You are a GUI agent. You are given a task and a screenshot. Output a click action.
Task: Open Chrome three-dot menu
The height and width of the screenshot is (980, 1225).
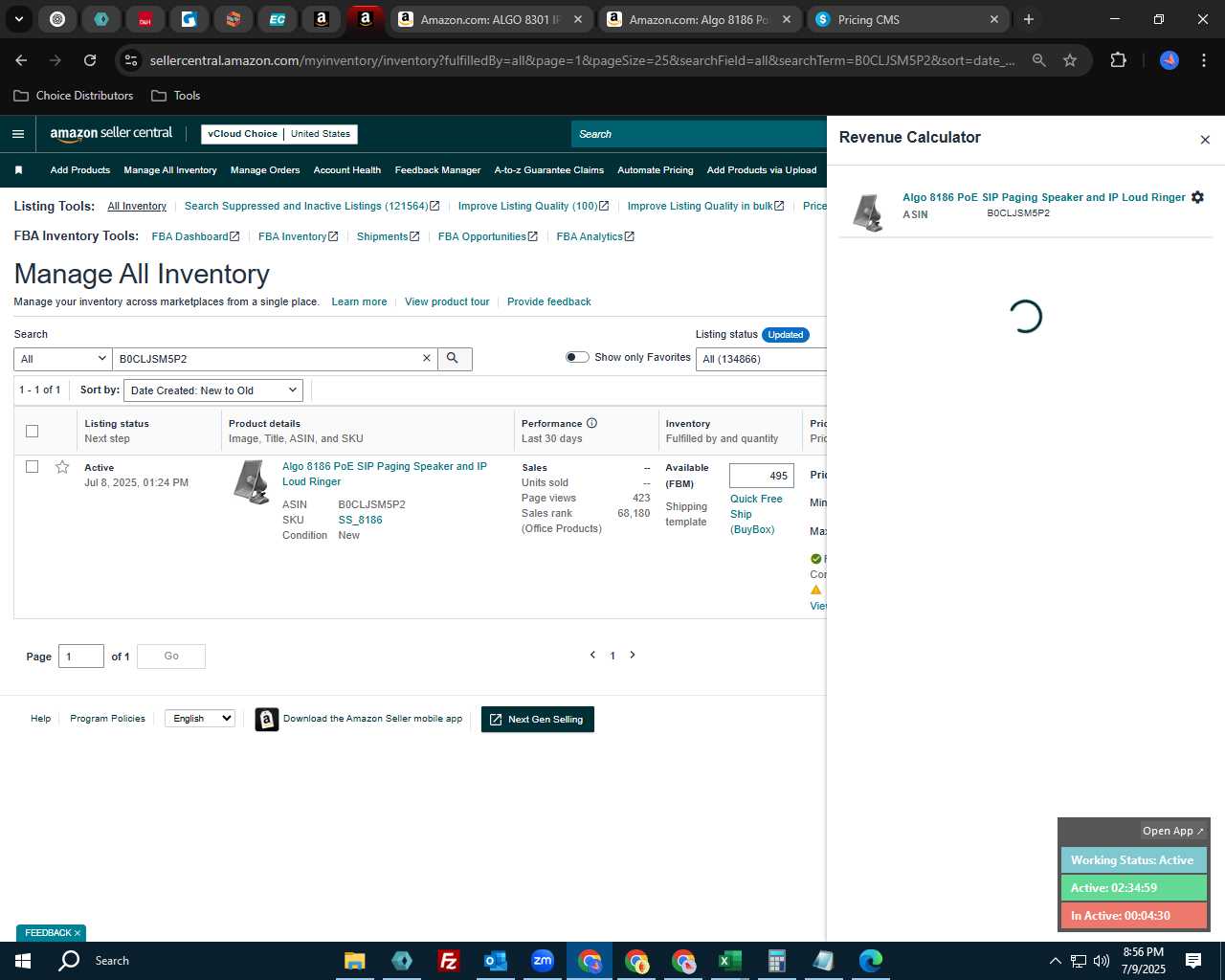tap(1204, 60)
